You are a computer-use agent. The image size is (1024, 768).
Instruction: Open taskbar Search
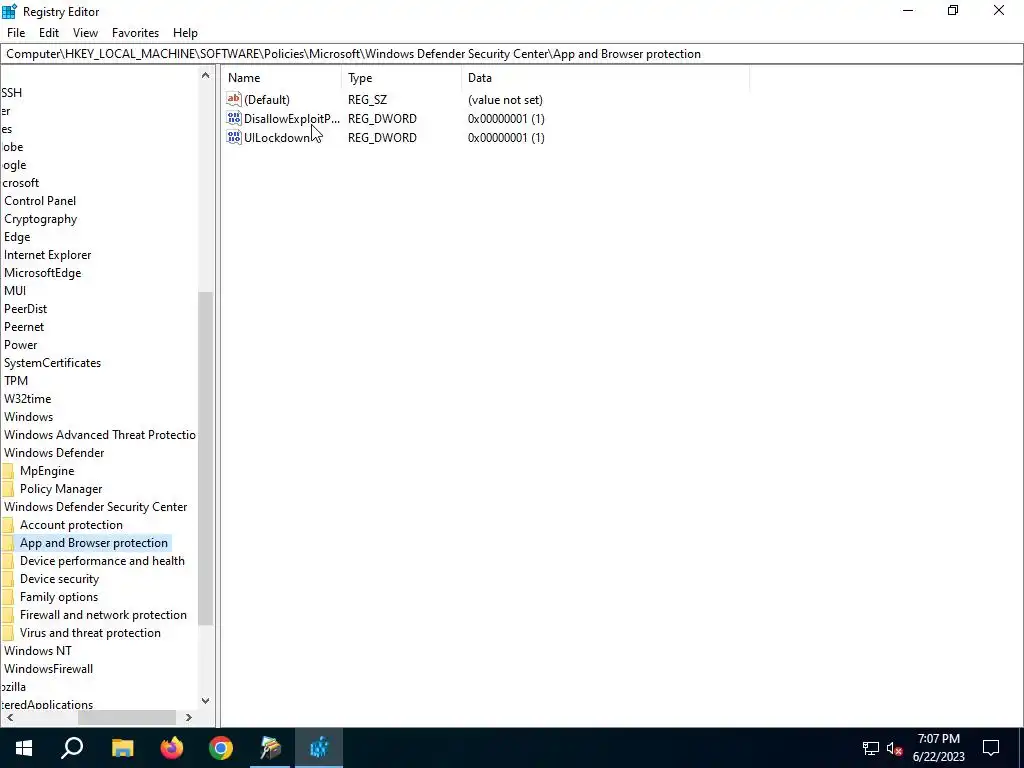point(72,748)
